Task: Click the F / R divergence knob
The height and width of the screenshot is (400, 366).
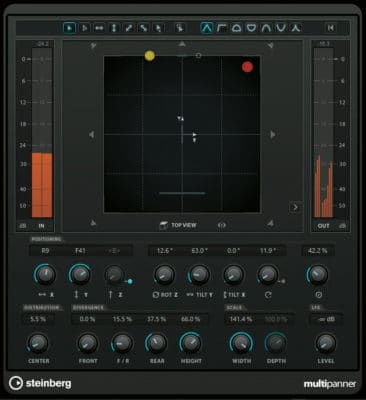Action: pos(122,343)
